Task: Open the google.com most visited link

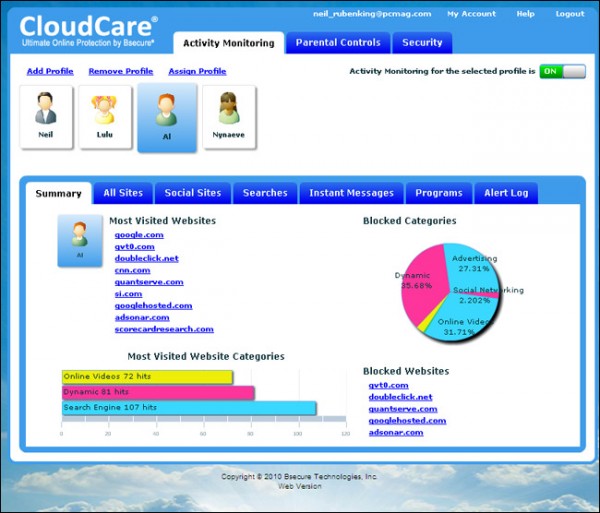Action: [x=139, y=235]
